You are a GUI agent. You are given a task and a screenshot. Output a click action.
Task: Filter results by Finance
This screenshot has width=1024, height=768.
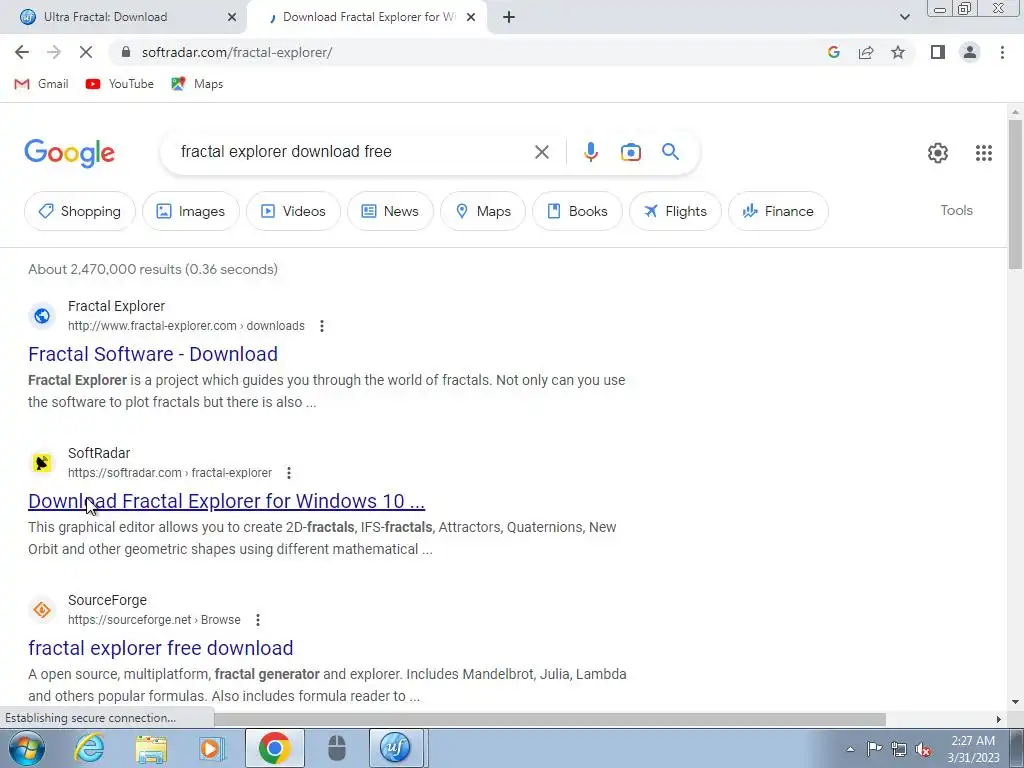click(x=778, y=211)
